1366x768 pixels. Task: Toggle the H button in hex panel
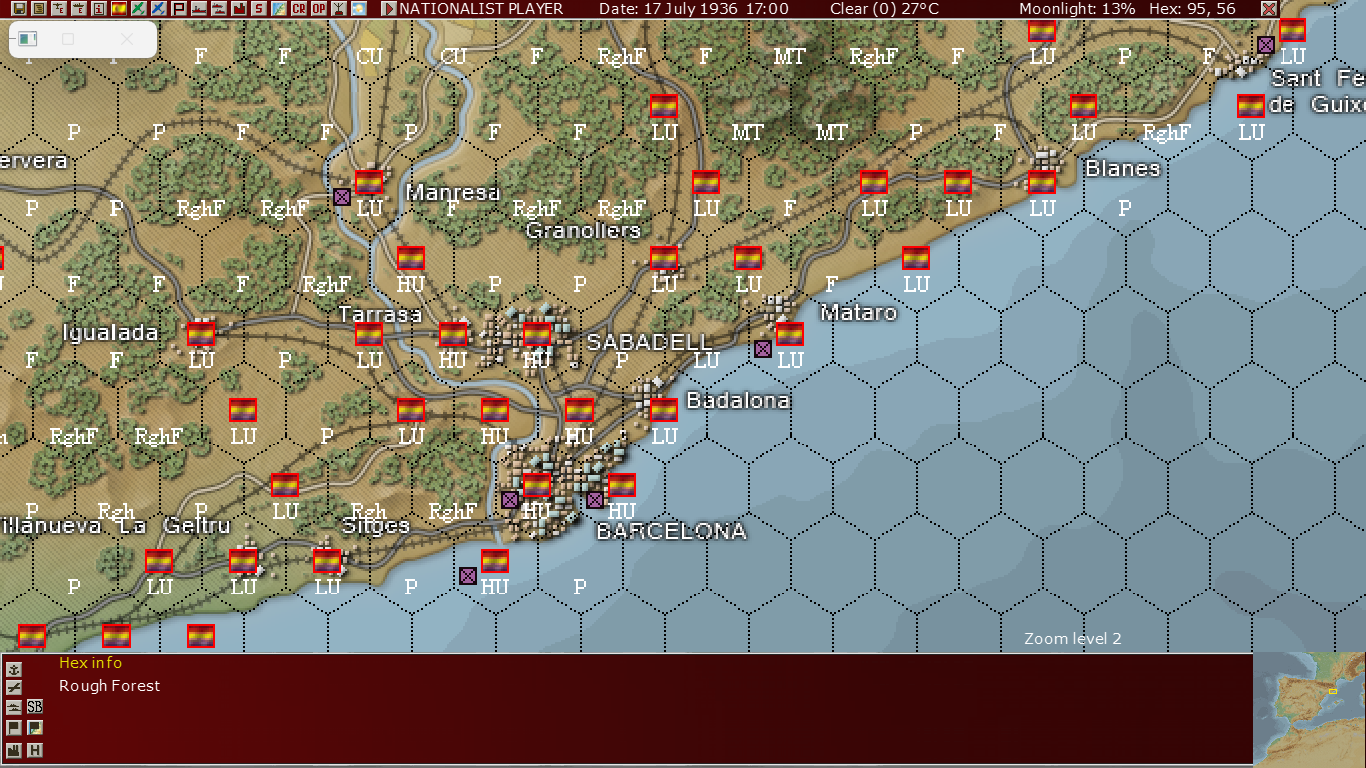[35, 750]
